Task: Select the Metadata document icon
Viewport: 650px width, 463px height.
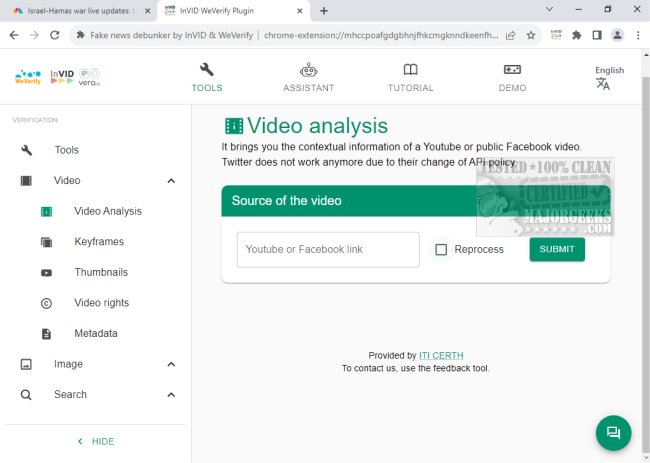Action: click(46, 334)
